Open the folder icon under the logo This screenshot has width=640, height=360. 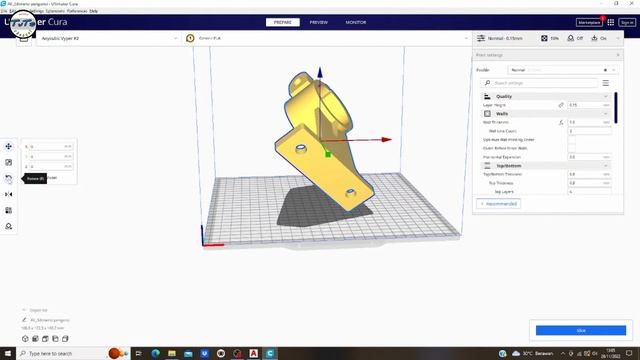24,40
